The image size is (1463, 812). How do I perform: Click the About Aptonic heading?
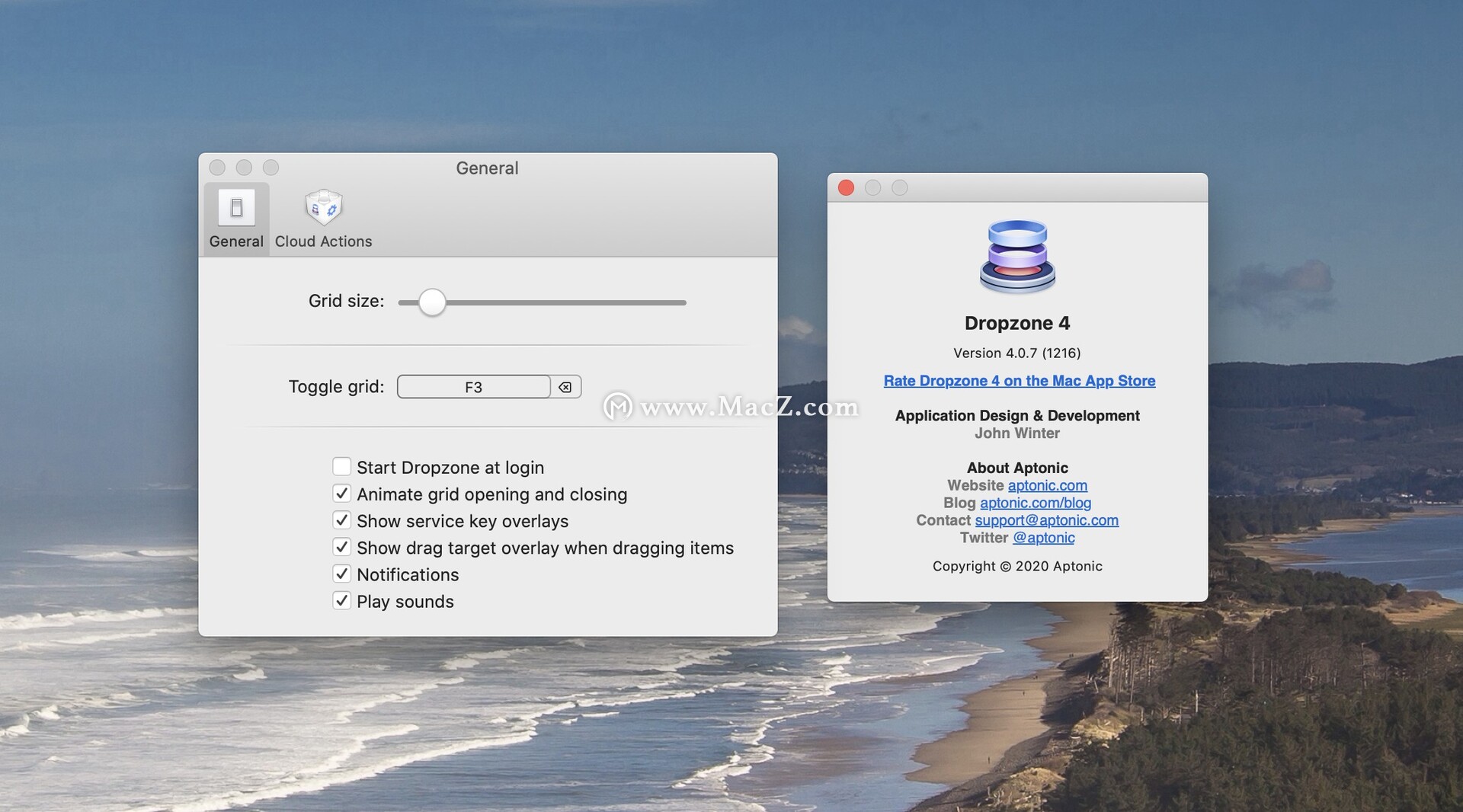click(1017, 468)
